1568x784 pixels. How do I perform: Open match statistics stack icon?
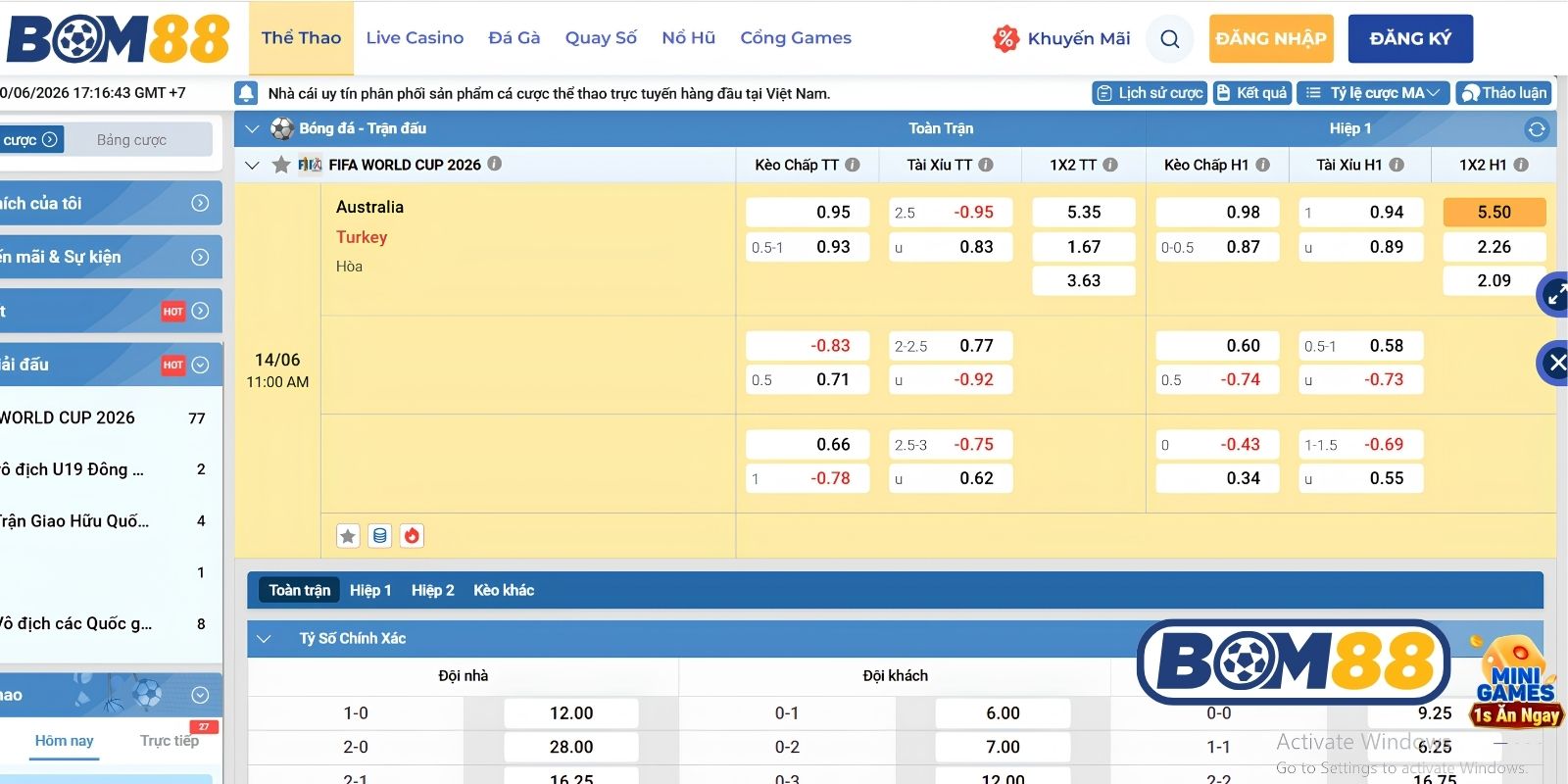380,536
